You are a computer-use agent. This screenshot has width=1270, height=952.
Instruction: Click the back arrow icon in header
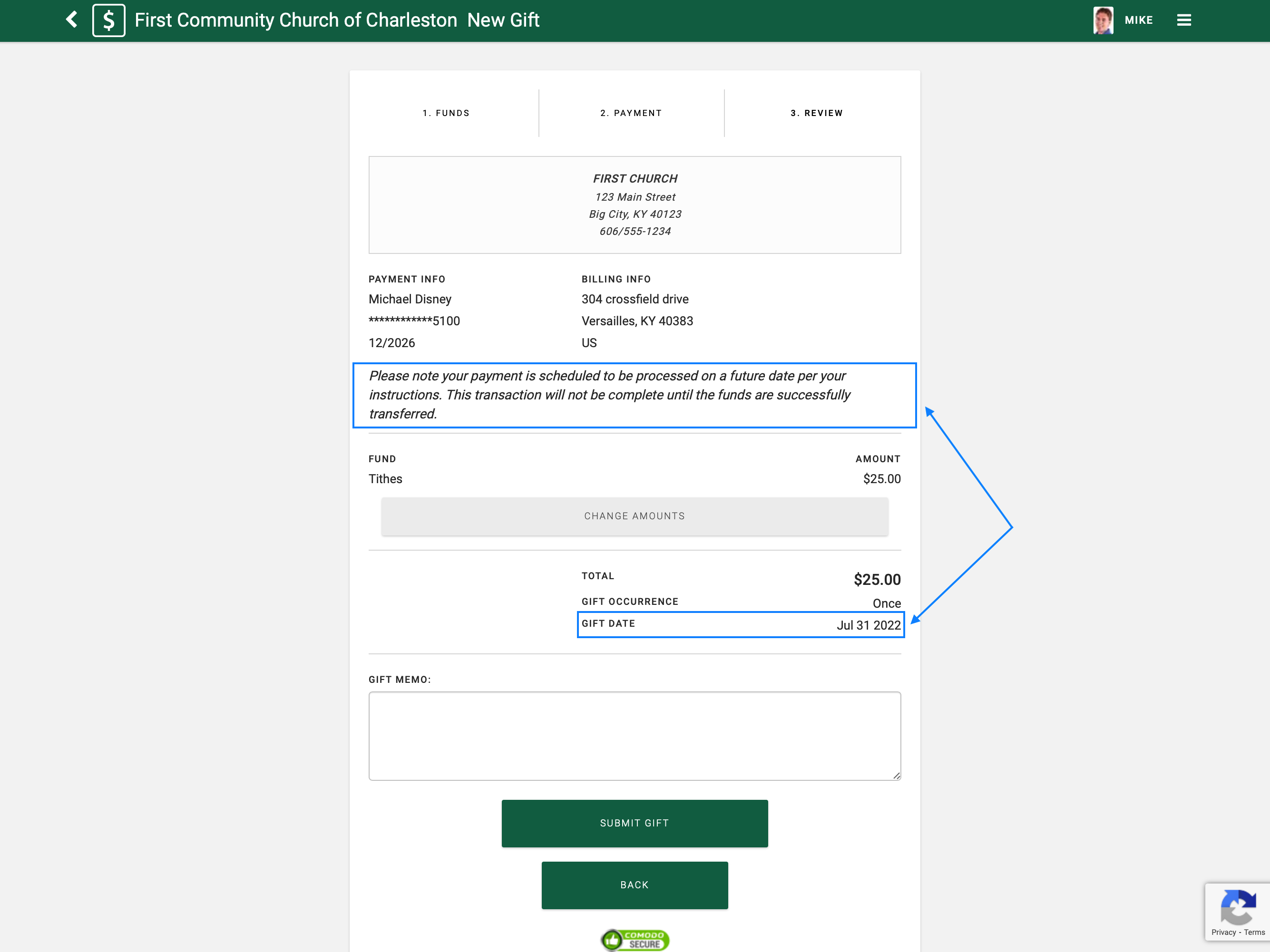pos(72,20)
